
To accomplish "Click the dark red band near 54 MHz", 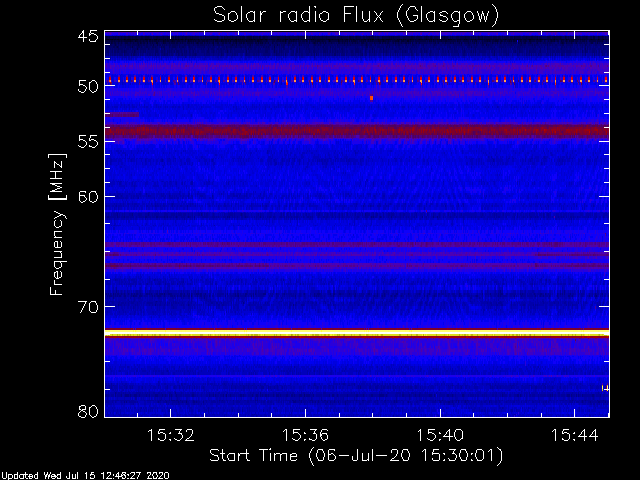I will (357, 131).
